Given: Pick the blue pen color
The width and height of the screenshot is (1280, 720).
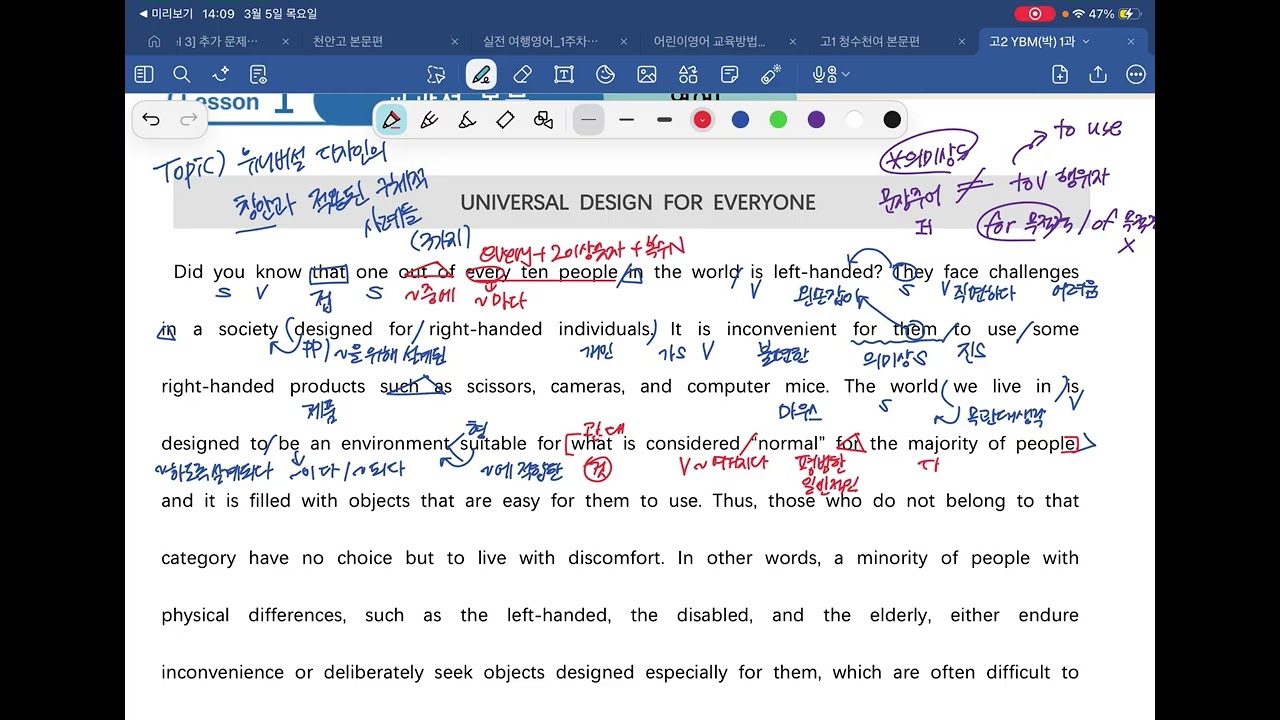Looking at the screenshot, I should tap(740, 120).
